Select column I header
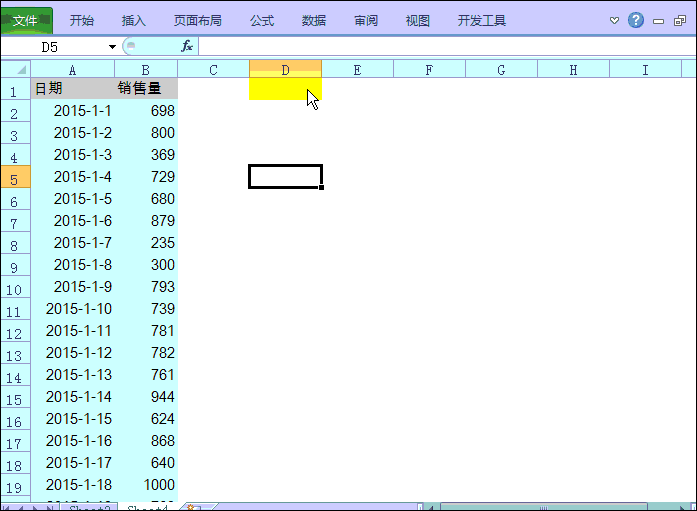Viewport: 697px width, 511px height. (645, 70)
